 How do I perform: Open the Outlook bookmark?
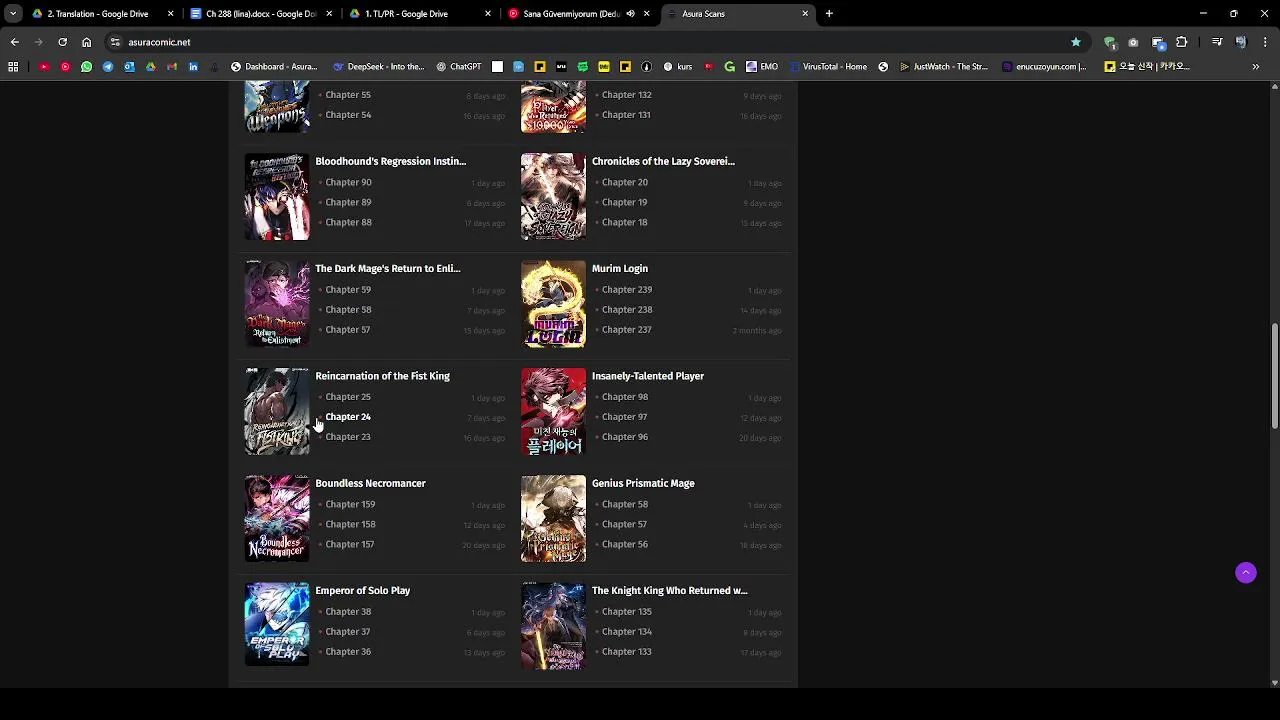click(x=129, y=67)
